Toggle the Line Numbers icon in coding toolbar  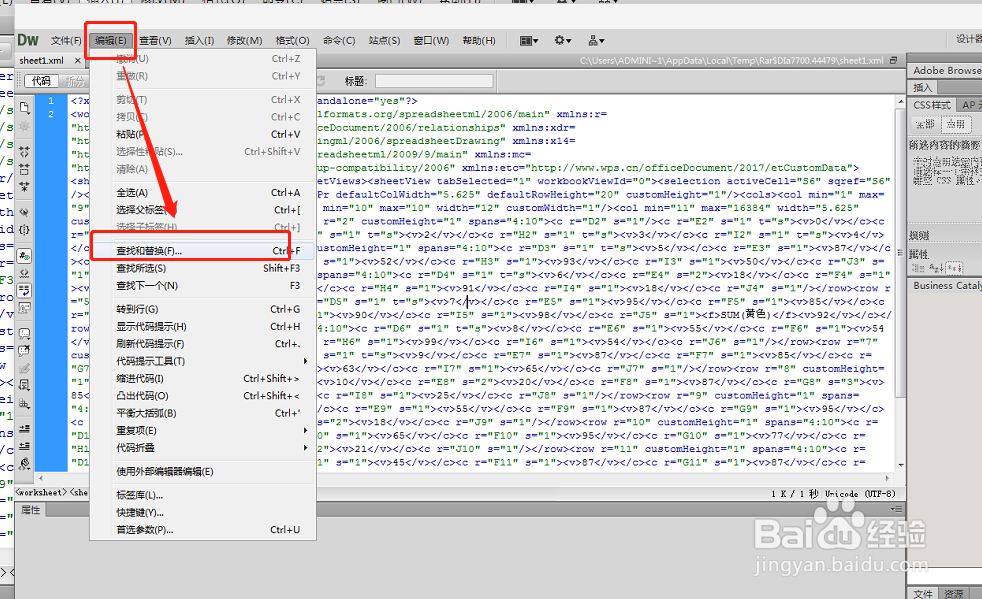[24, 256]
